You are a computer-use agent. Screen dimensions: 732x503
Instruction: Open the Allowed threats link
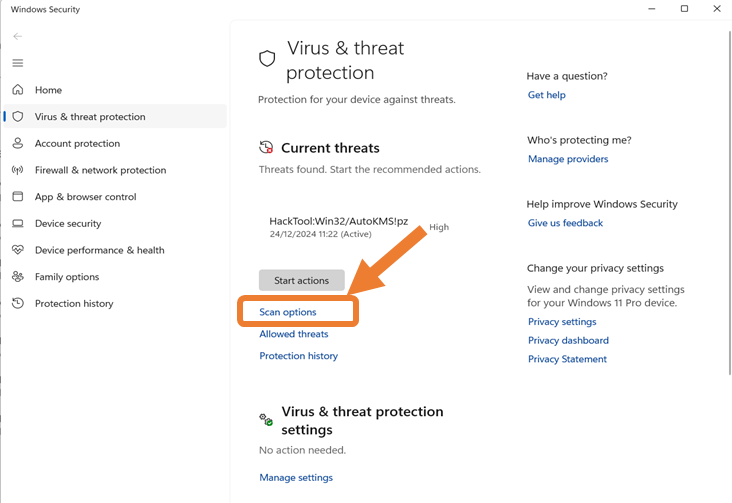pyautogui.click(x=294, y=334)
